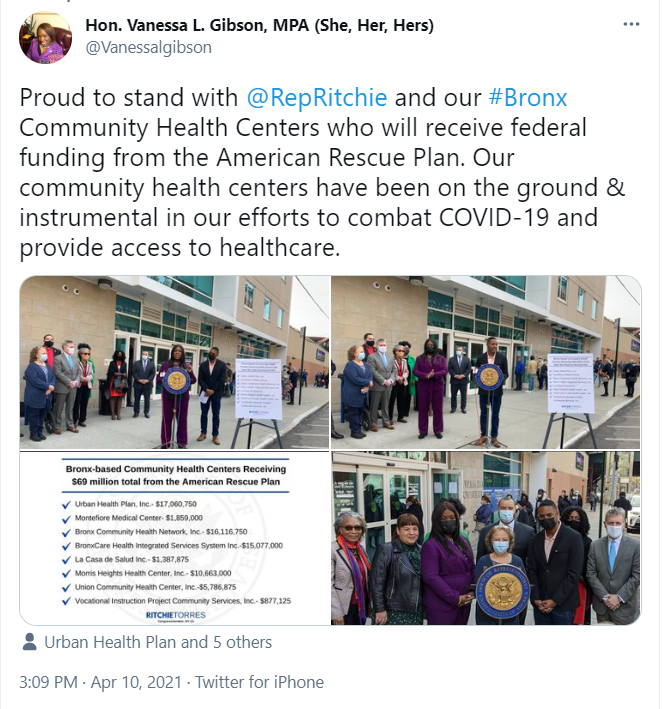Image resolution: width=663 pixels, height=709 pixels.
Task: Open the @RepRitchie mention link
Action: coord(317,98)
